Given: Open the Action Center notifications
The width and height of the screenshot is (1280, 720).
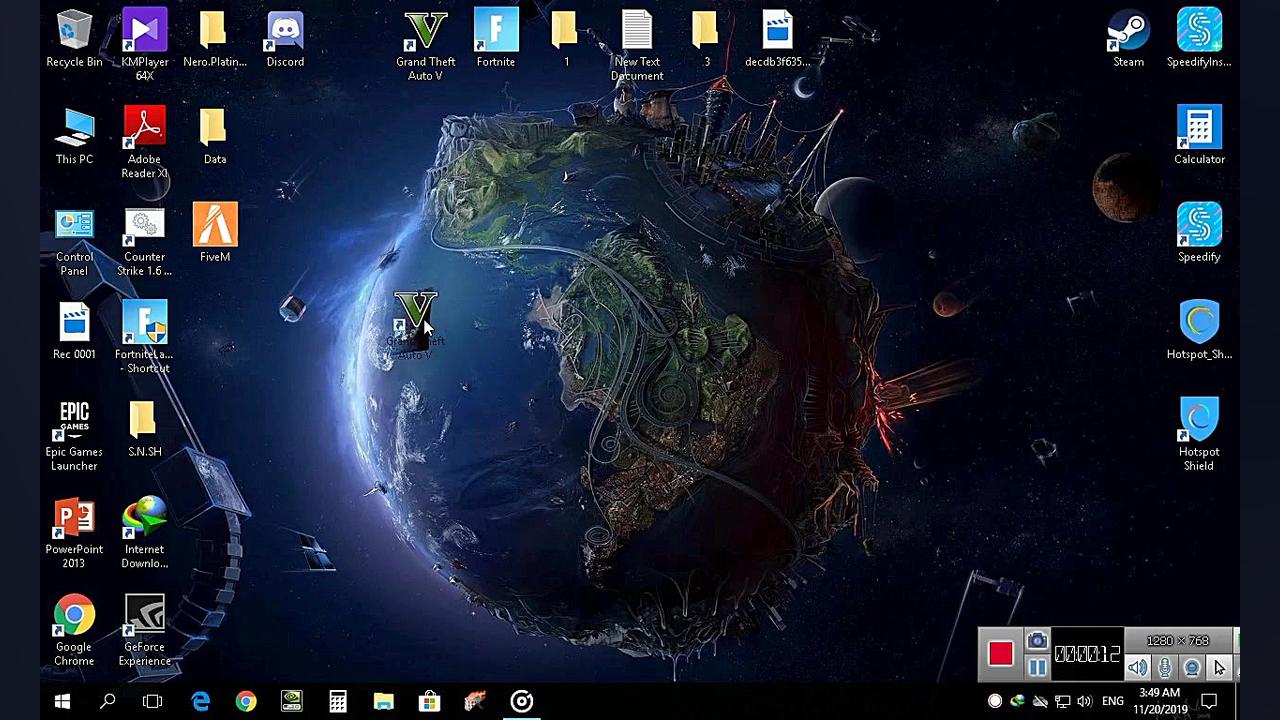Looking at the screenshot, I should point(1209,701).
